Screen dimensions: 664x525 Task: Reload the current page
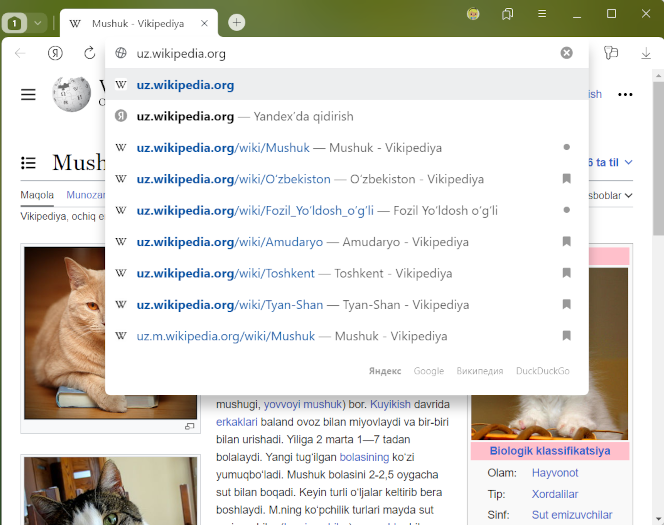(90, 53)
